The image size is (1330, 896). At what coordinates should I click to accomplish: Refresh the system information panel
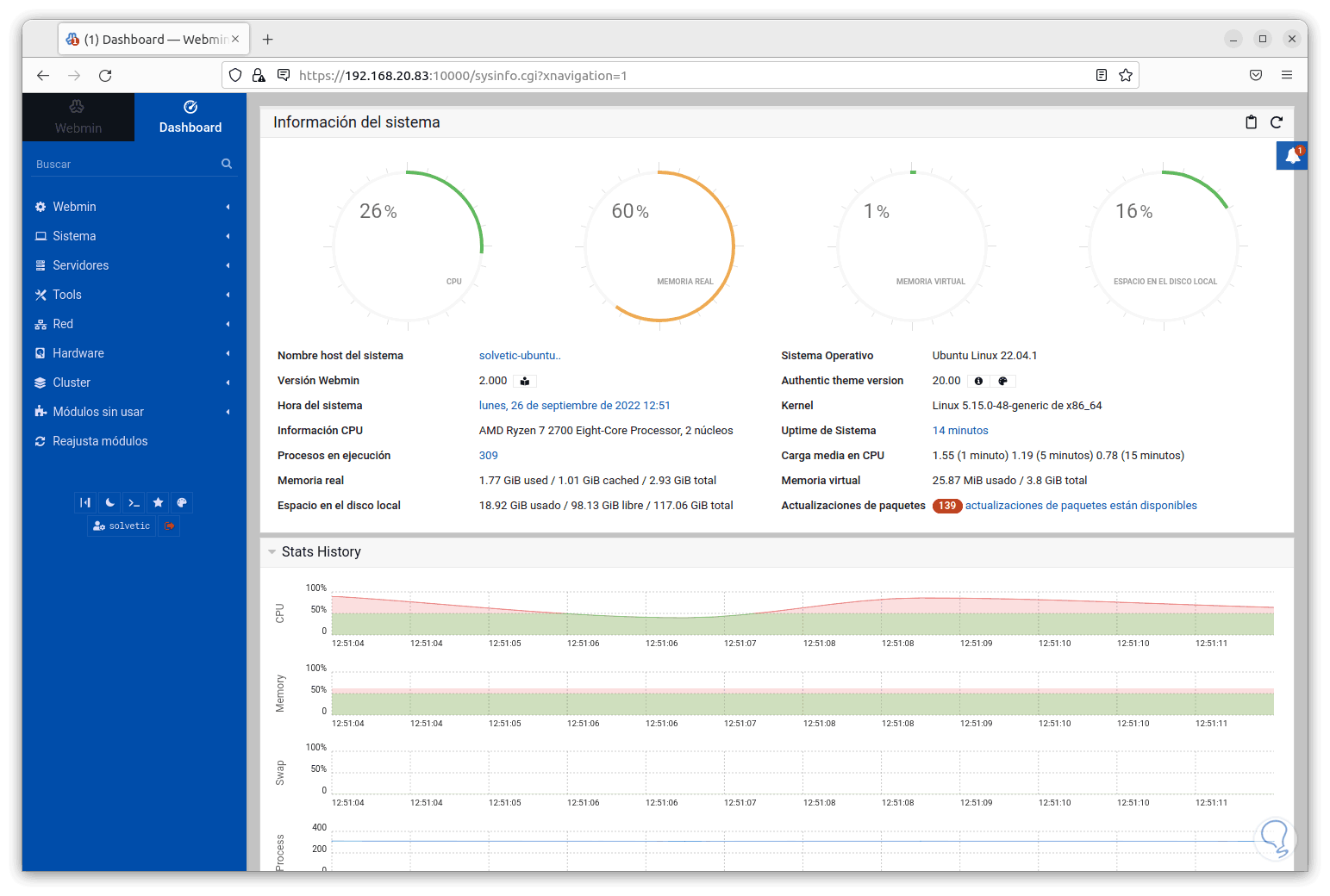pos(1277,122)
